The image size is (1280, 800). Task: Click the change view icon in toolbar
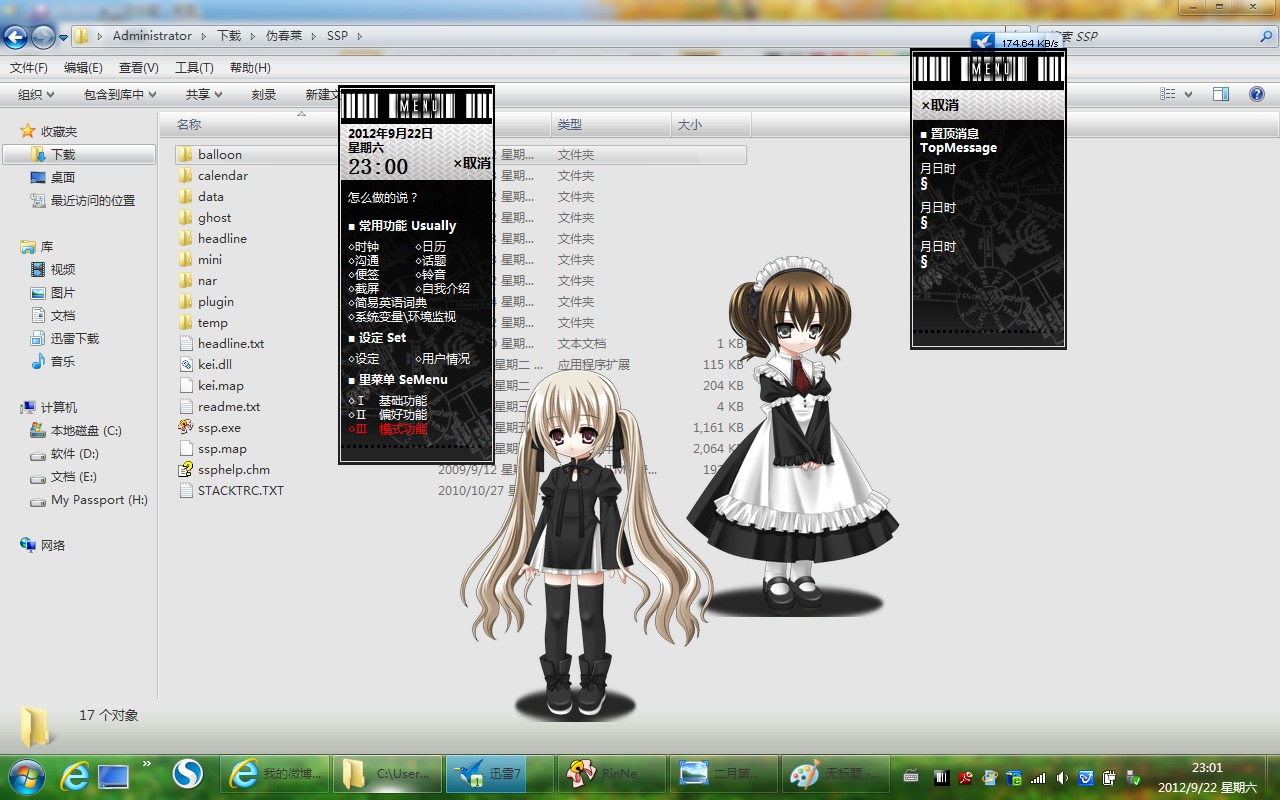point(1168,94)
